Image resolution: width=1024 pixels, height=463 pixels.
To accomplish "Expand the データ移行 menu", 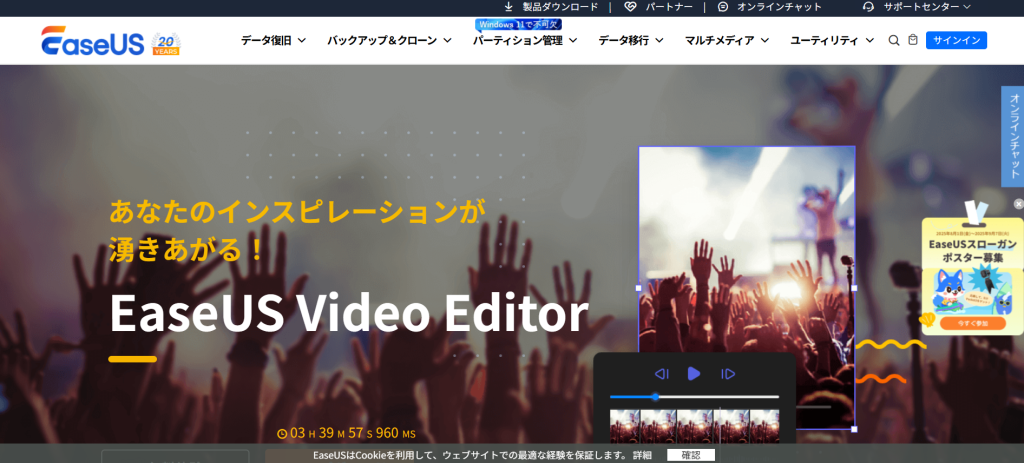I will (631, 40).
